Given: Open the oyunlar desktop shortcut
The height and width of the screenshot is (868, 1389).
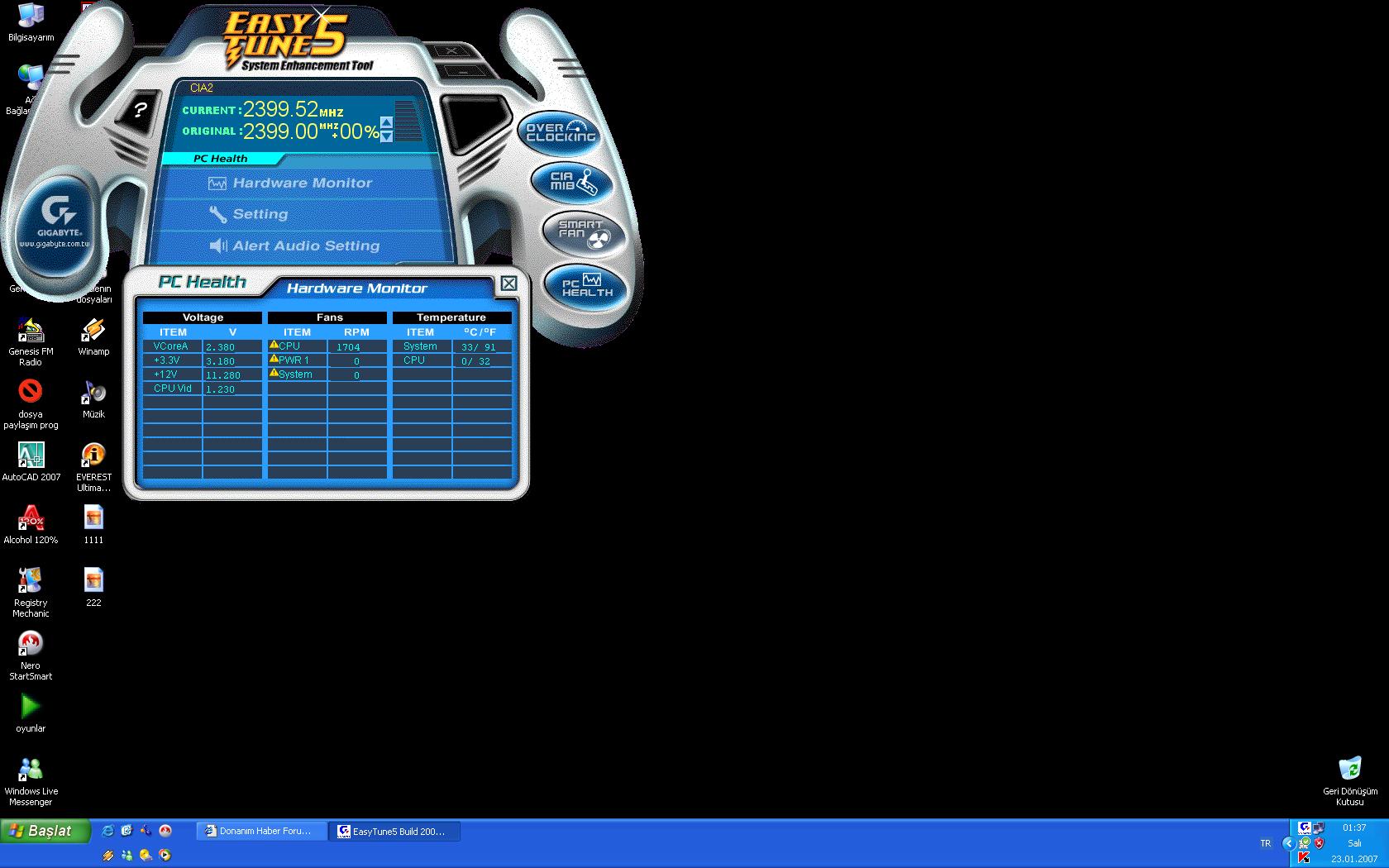Looking at the screenshot, I should pos(31,713).
